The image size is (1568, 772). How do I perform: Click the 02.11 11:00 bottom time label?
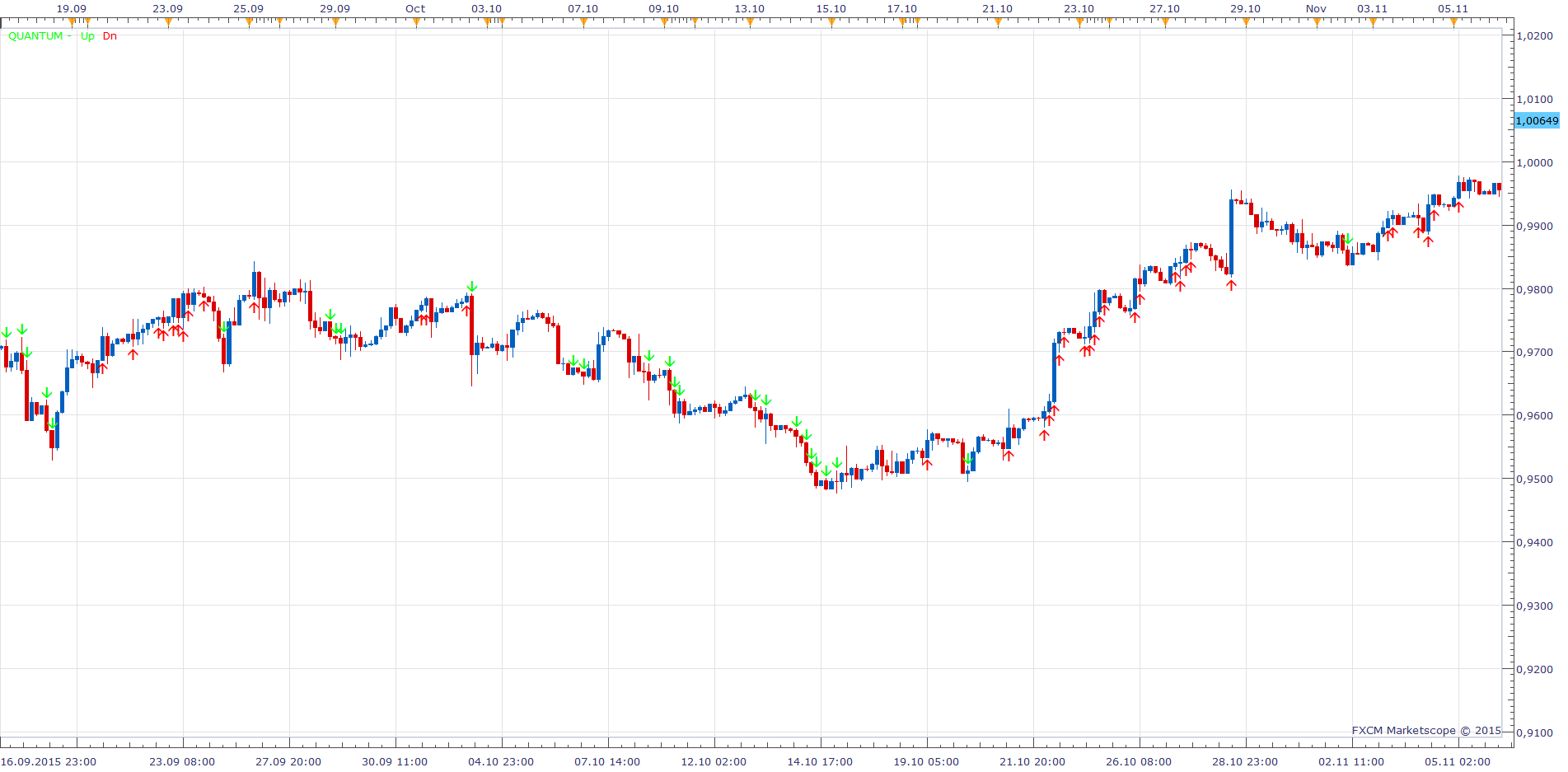[1351, 761]
